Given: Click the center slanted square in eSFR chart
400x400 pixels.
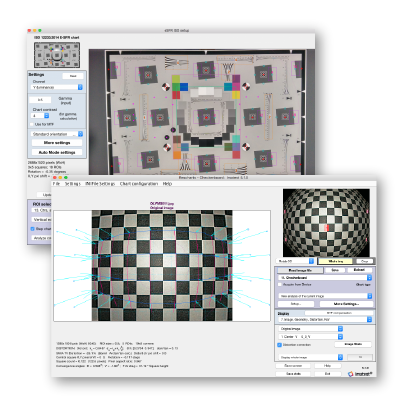Looking at the screenshot, I should (x=206, y=117).
